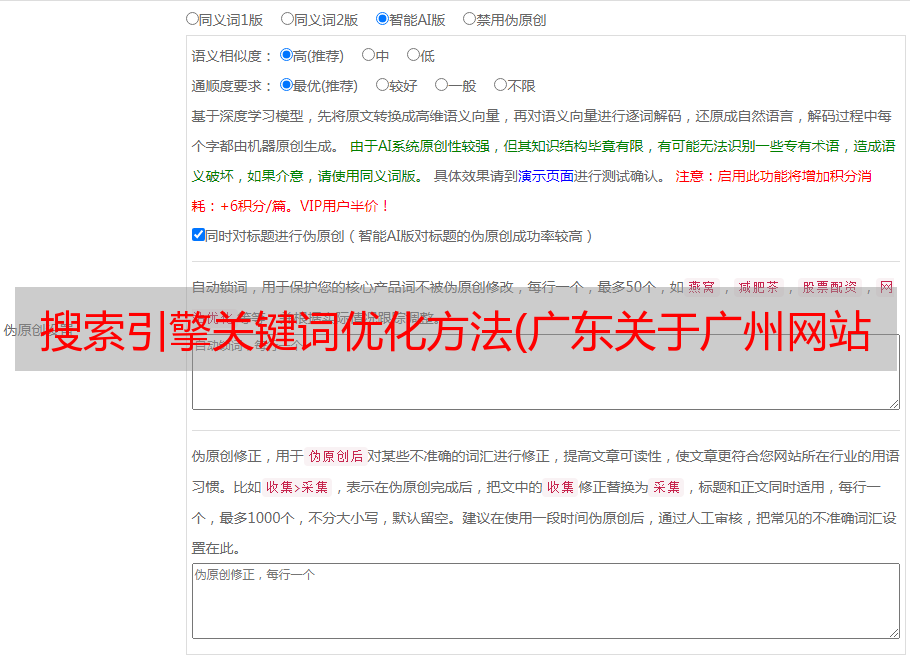
Task: Set 语义相似度 to 低
Action: pyautogui.click(x=413, y=55)
